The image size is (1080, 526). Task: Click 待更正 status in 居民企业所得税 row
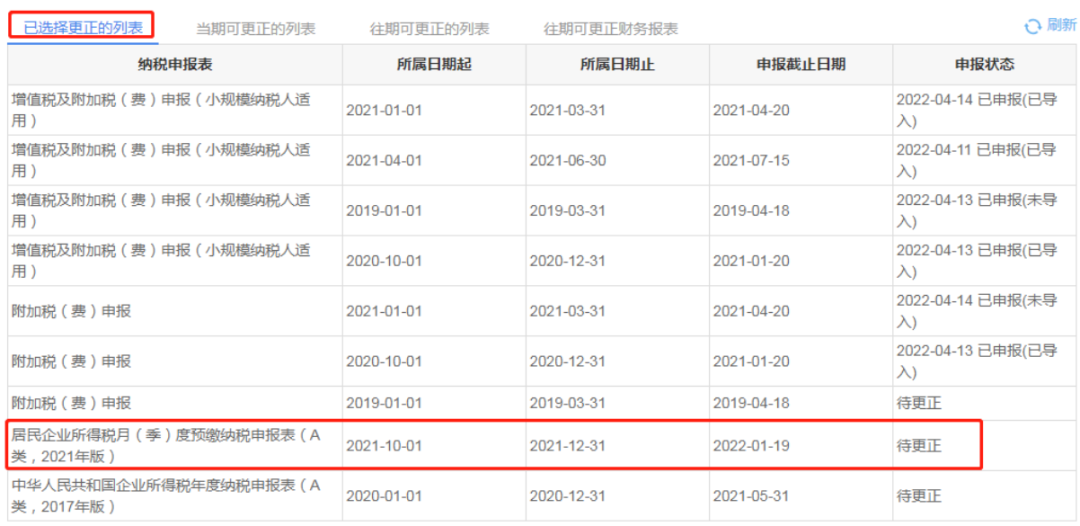(919, 446)
